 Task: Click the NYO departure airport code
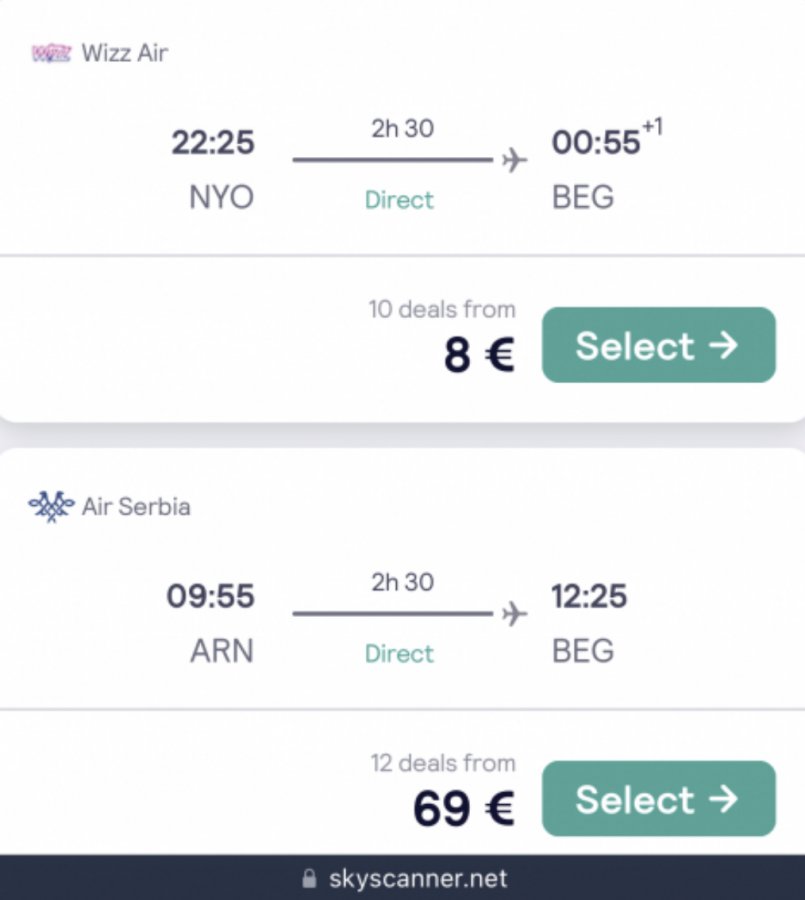221,197
